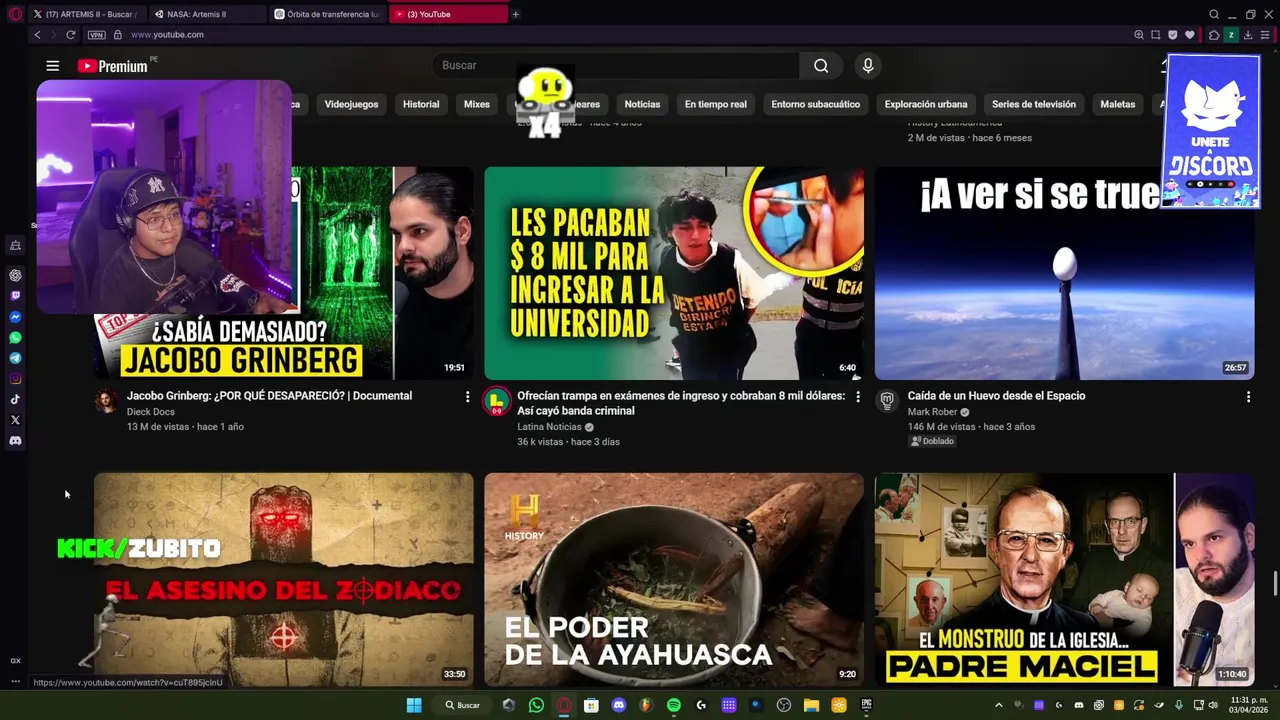The height and width of the screenshot is (720, 1280).
Task: Reload the page with refresh icon
Action: (x=71, y=35)
